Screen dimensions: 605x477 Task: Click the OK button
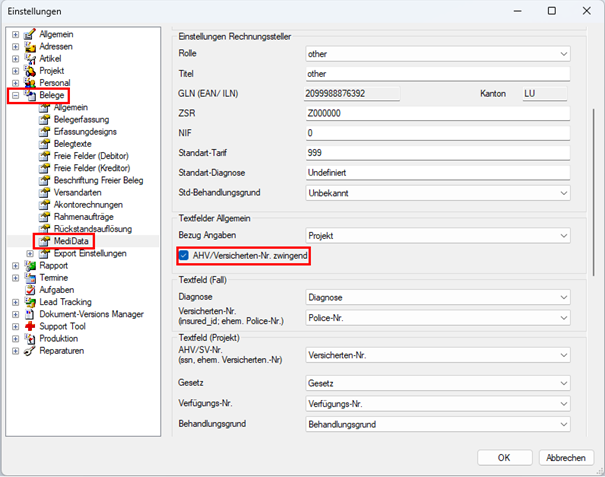coord(504,458)
